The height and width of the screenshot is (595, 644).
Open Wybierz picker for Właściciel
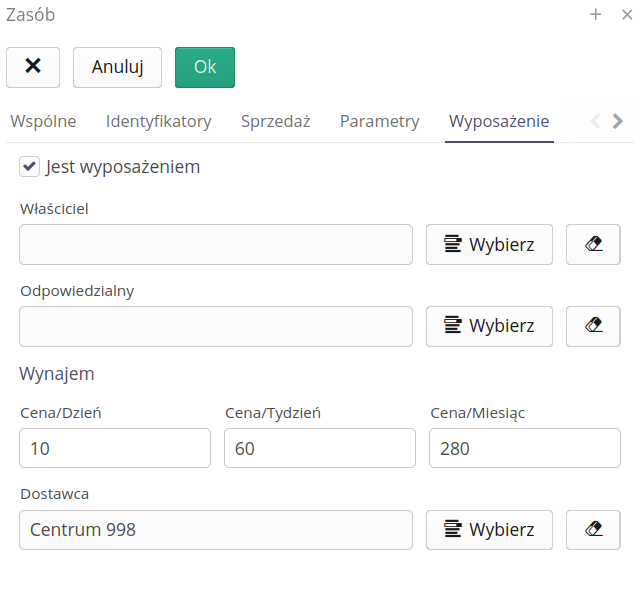pos(489,244)
